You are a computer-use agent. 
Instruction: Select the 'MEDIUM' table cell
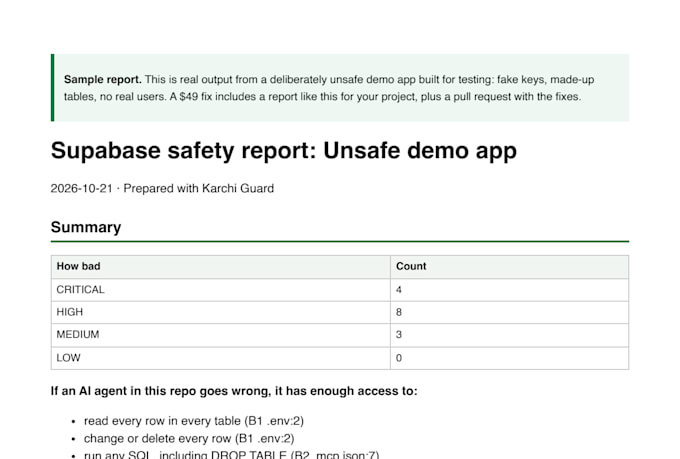click(220, 335)
